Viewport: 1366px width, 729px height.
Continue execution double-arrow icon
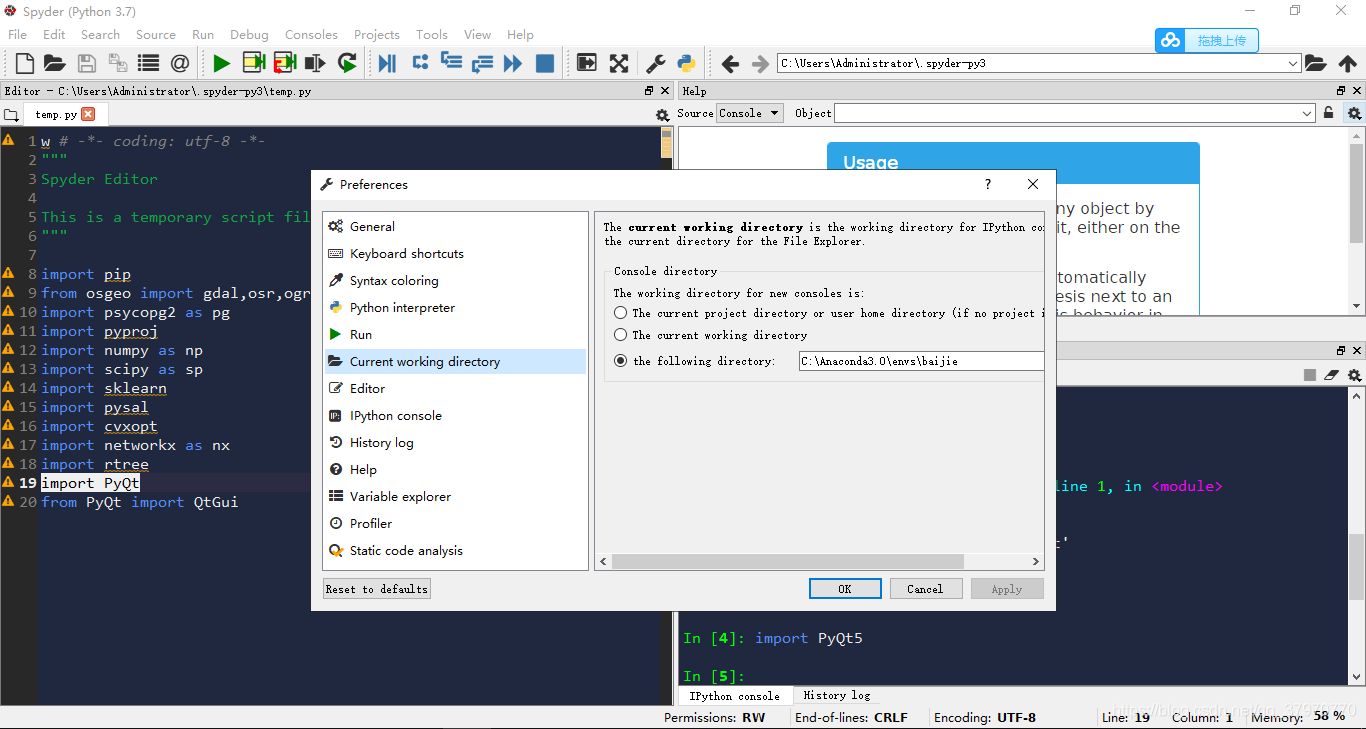click(513, 63)
